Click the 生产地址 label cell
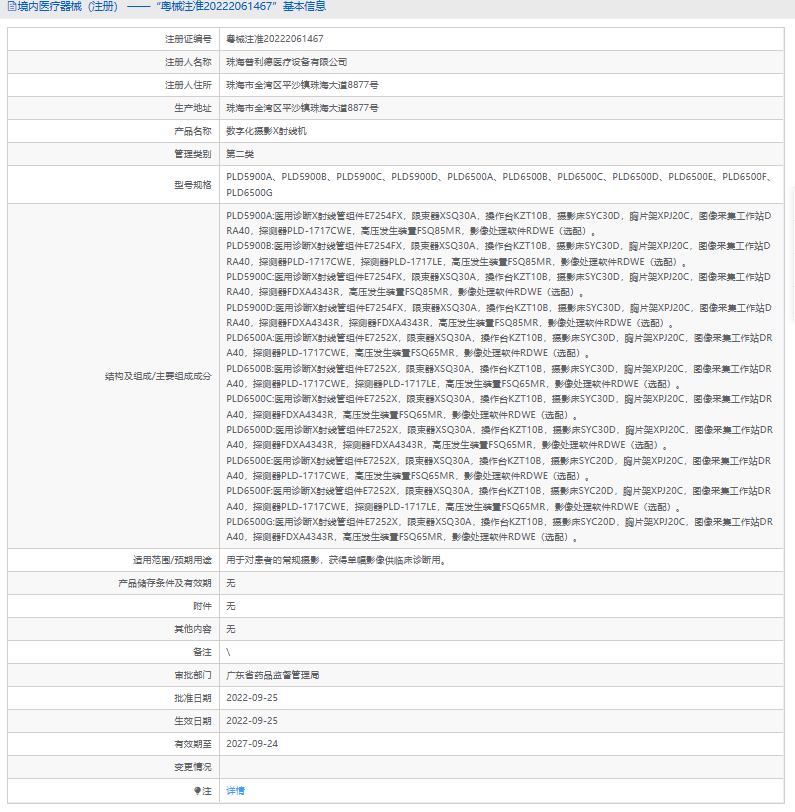 [x=114, y=108]
